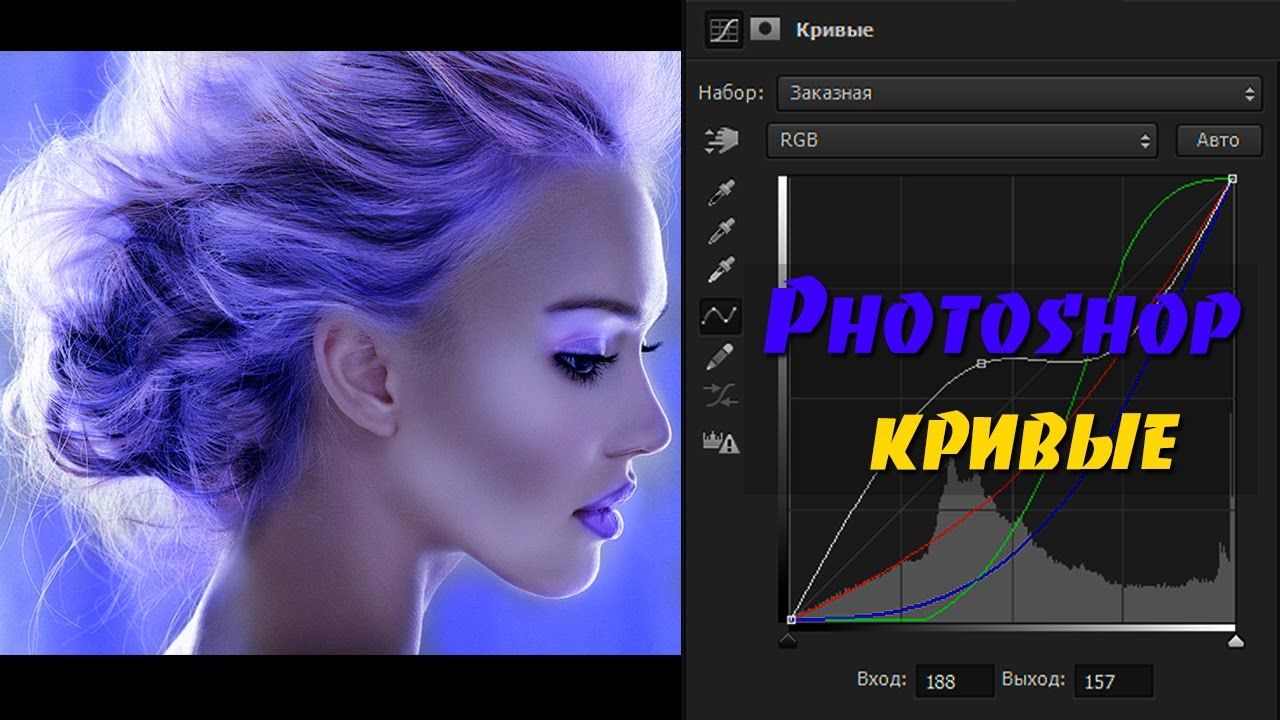Click the white point slider under the curve

1236,640
